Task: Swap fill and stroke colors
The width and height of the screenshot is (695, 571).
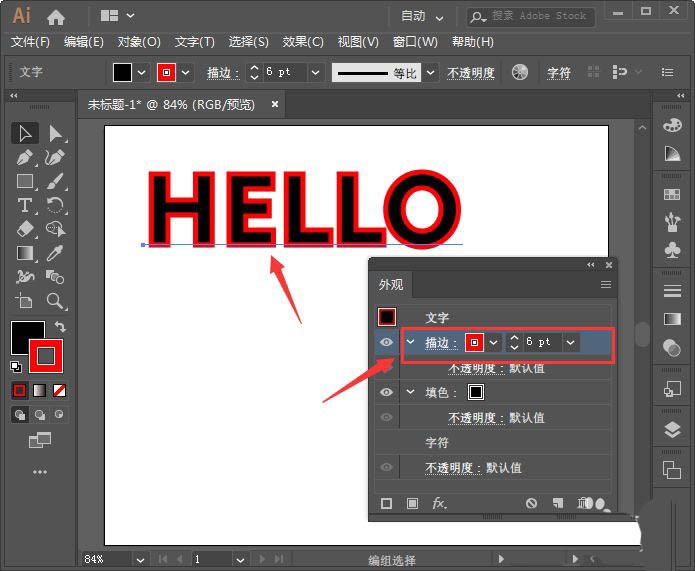Action: 60,327
